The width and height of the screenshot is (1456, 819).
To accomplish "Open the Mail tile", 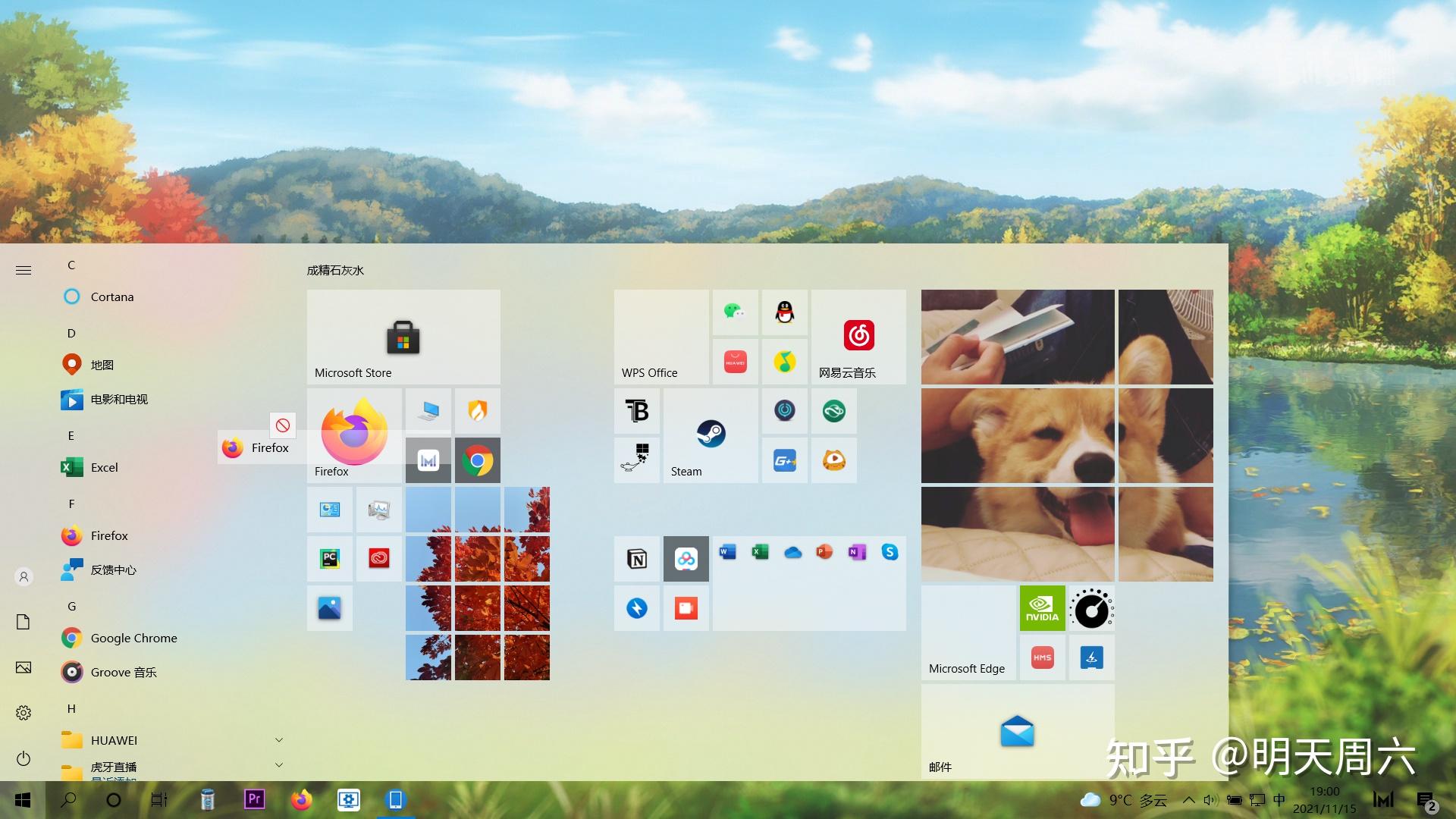I will point(1017,731).
